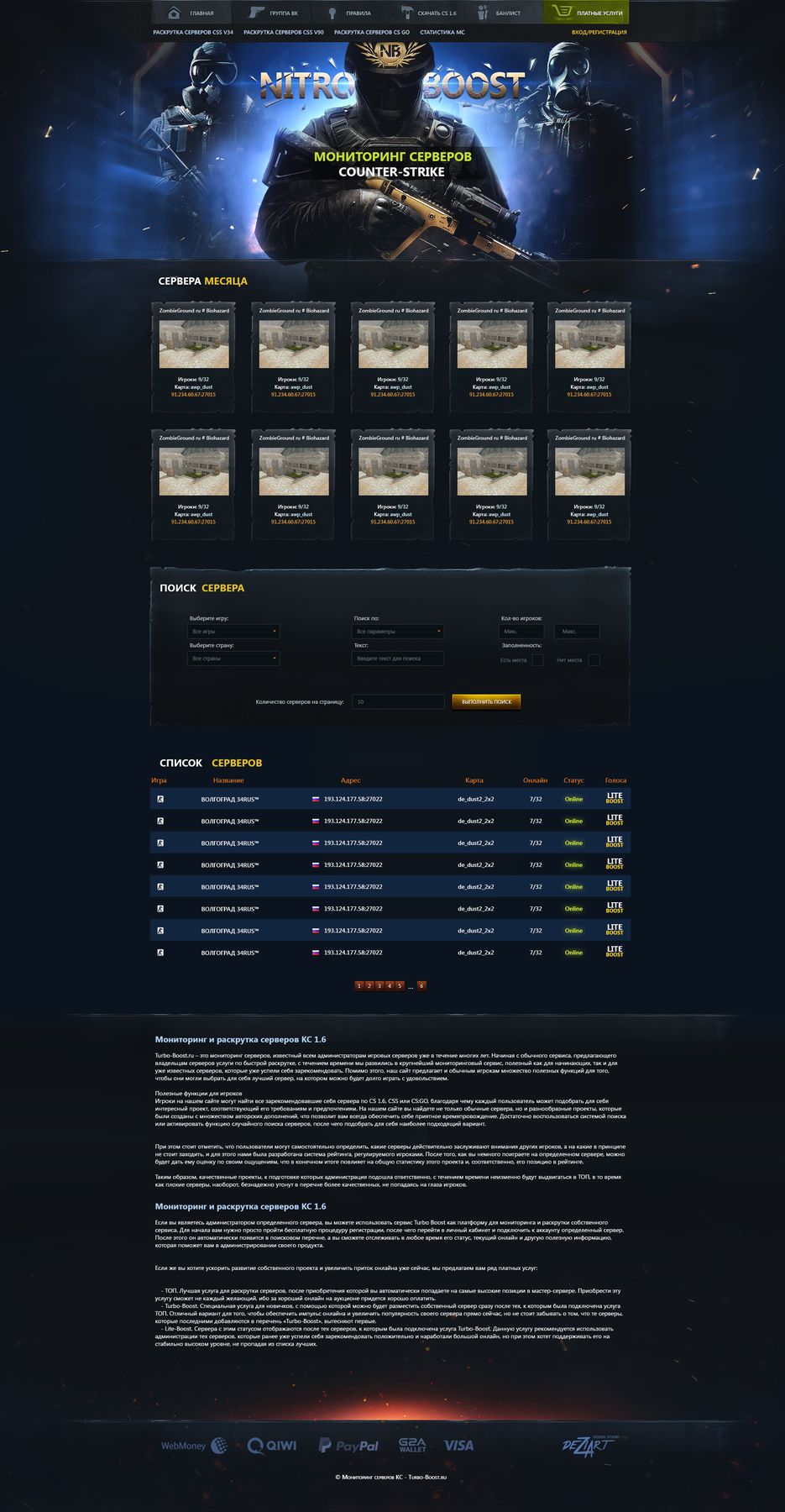
Task: Click the Поиск сервера heading
Action: 201,588
